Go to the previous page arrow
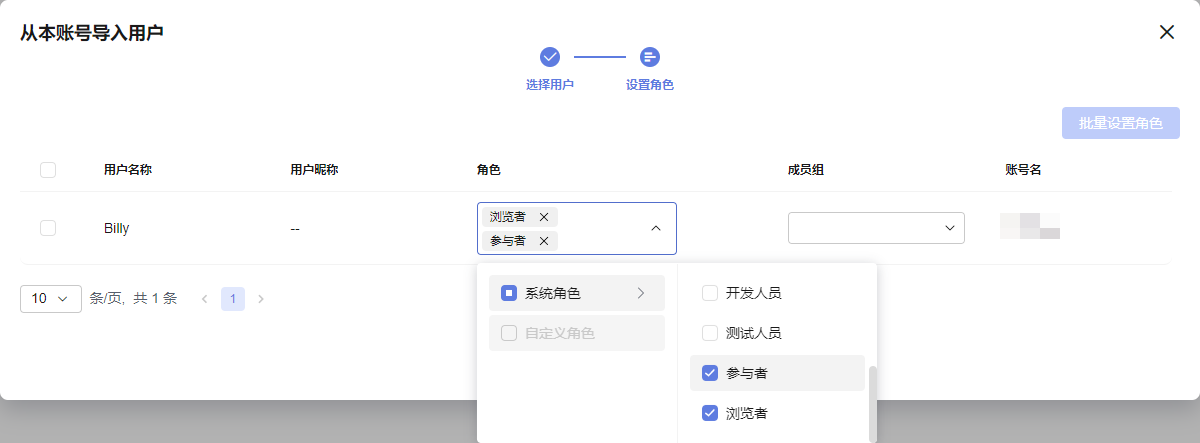 click(x=204, y=299)
